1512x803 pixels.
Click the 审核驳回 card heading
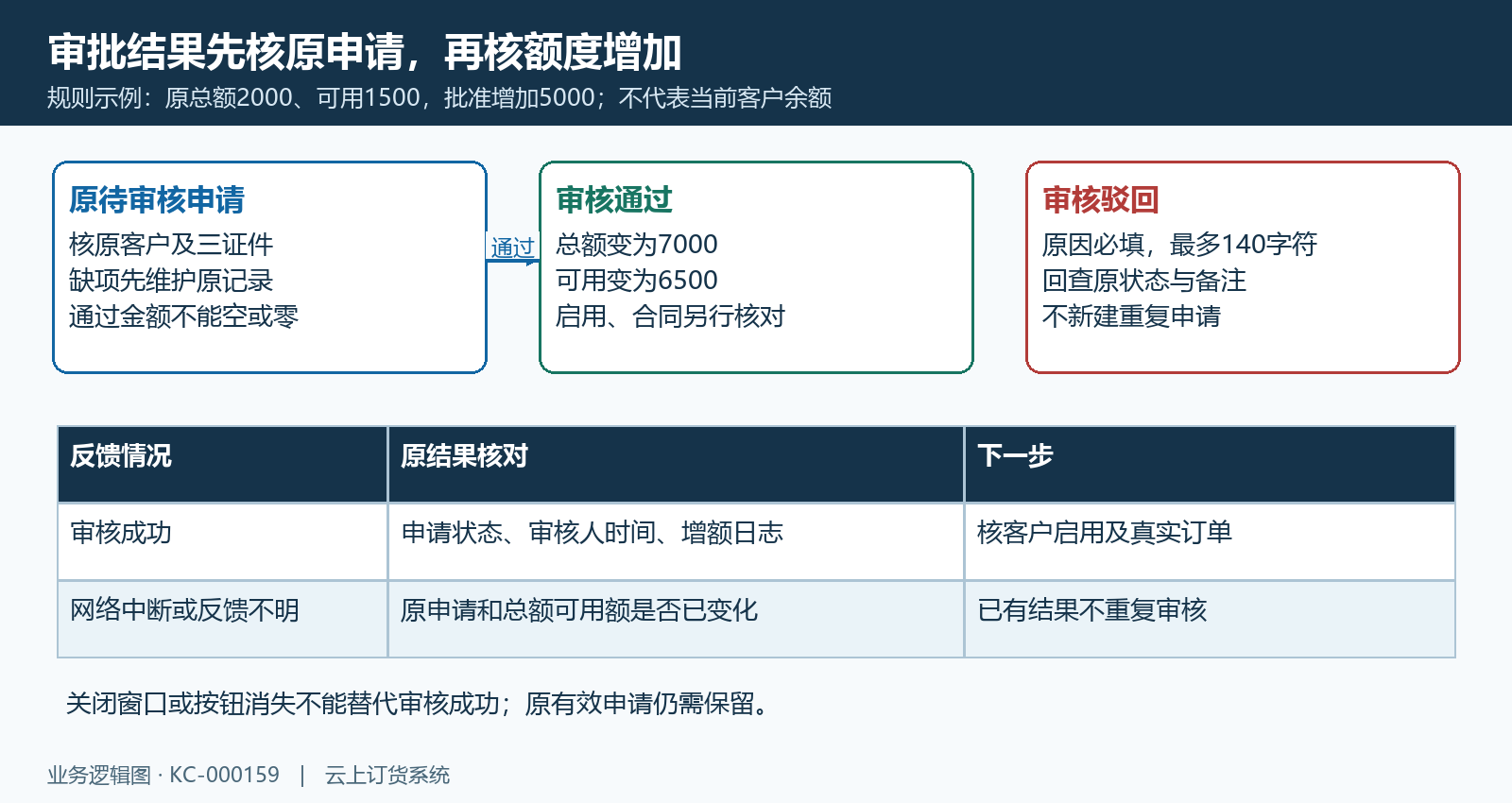click(x=1101, y=199)
